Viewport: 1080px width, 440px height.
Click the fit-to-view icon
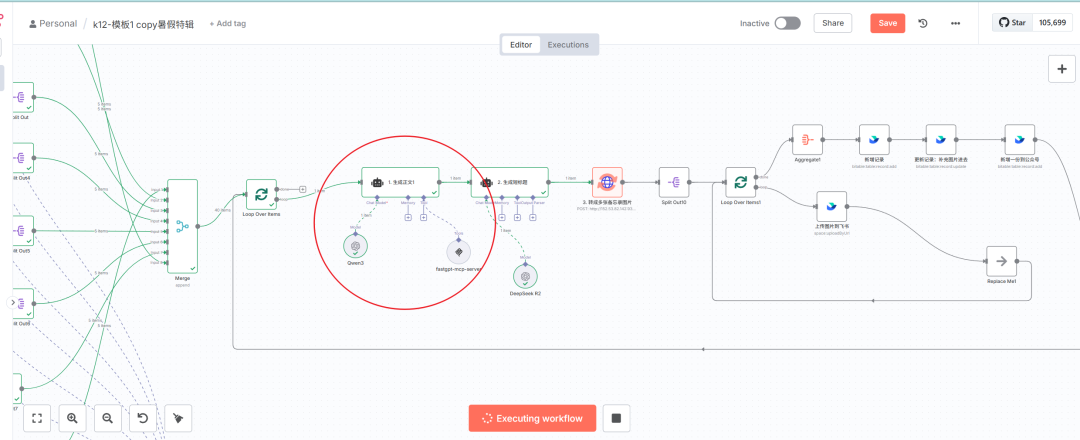37,418
